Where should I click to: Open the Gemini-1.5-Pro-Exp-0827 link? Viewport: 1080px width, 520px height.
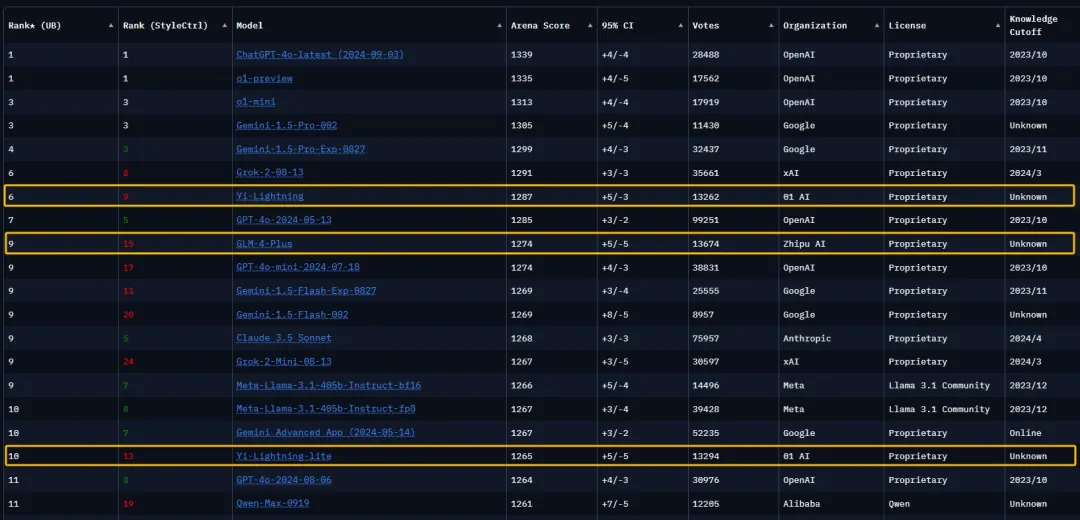pos(300,149)
